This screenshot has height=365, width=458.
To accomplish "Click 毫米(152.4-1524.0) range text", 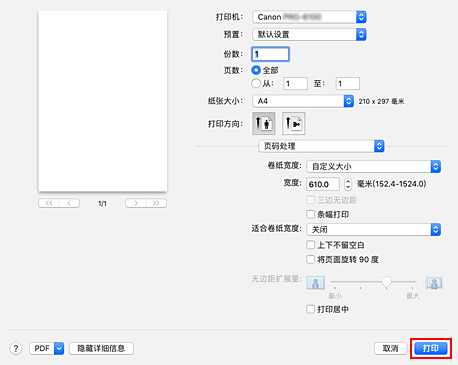I will (391, 184).
